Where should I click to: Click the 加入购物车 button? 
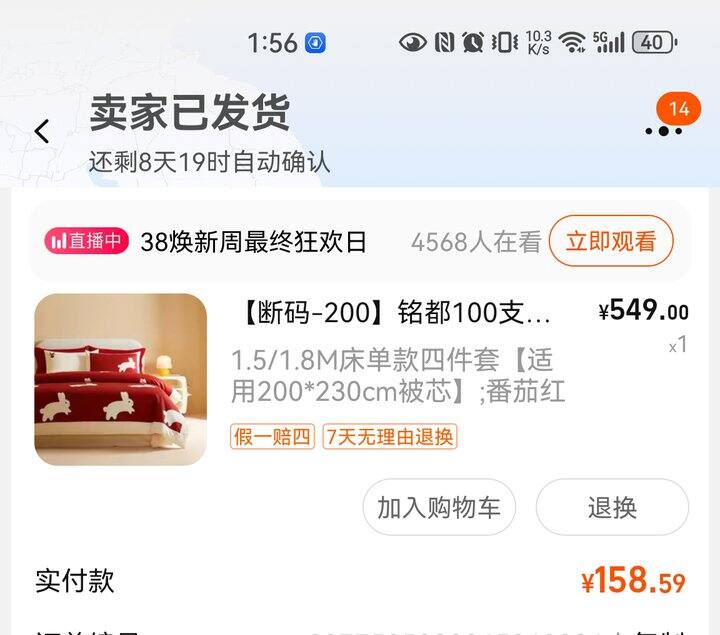pyautogui.click(x=439, y=507)
